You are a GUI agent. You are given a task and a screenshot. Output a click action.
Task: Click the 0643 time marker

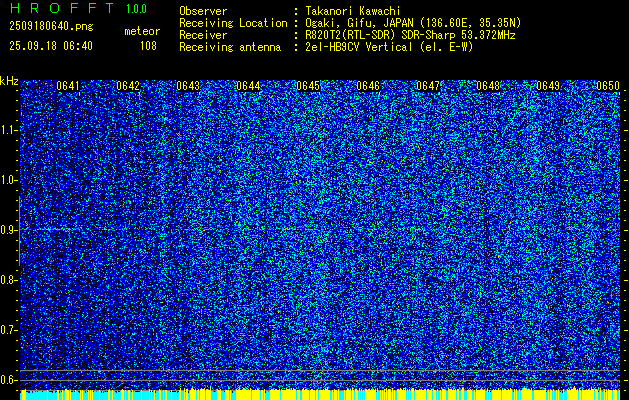point(188,86)
